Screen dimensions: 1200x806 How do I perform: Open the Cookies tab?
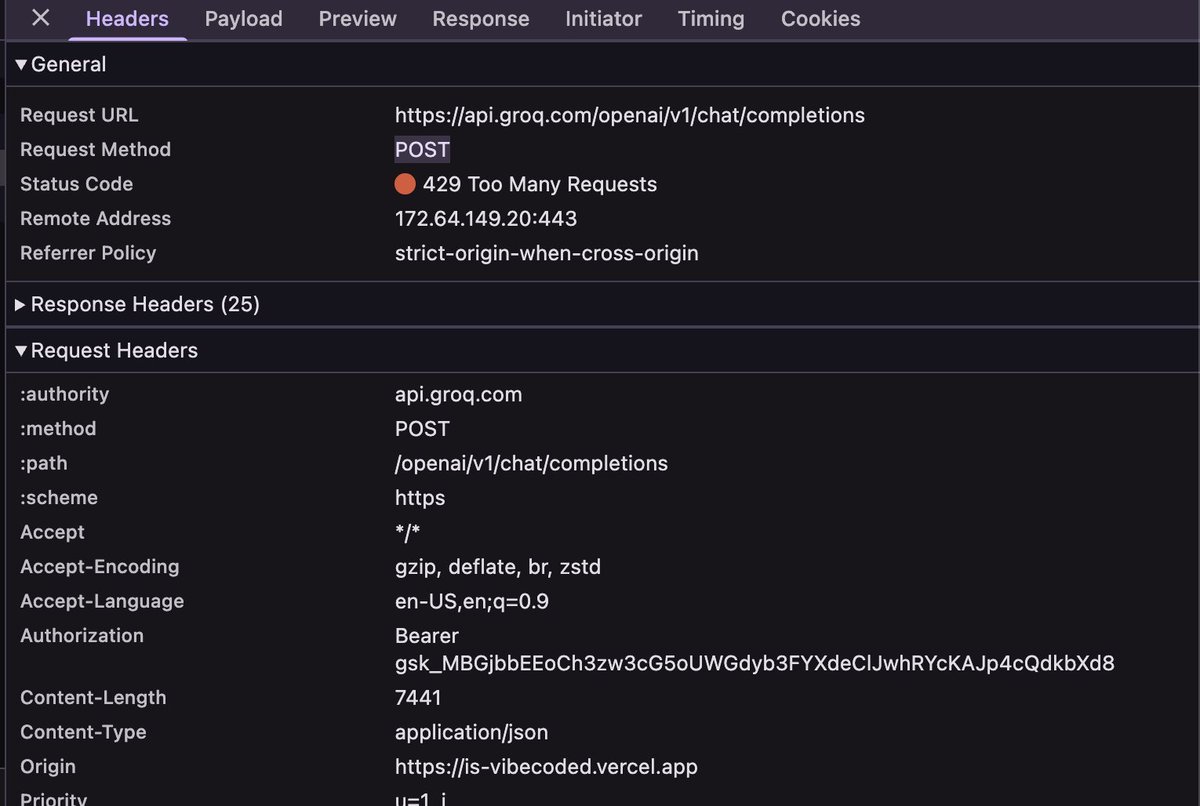(821, 19)
